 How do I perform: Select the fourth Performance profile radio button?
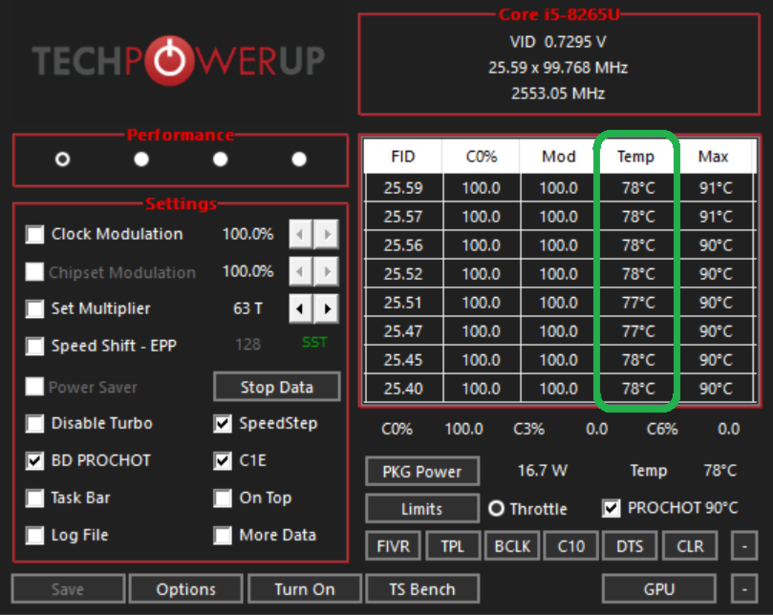point(299,159)
